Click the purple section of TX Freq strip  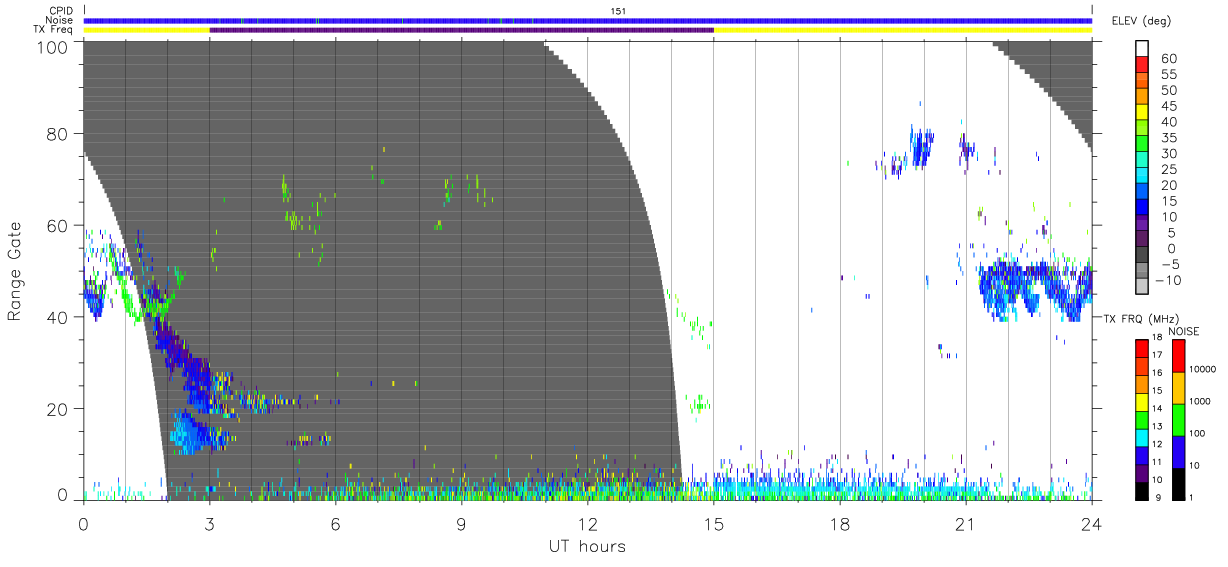click(461, 30)
